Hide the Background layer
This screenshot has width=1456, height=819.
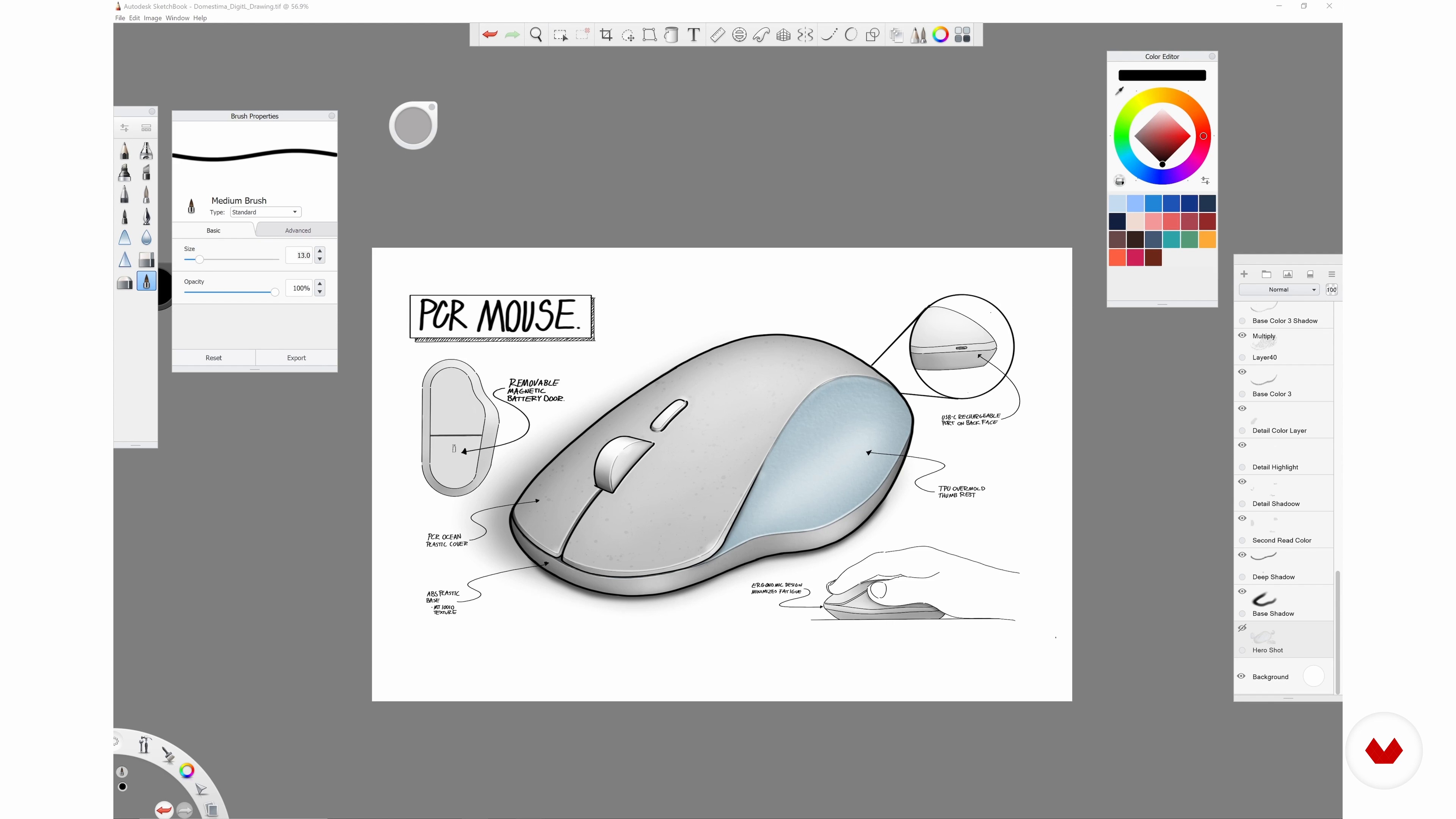pos(1241,676)
